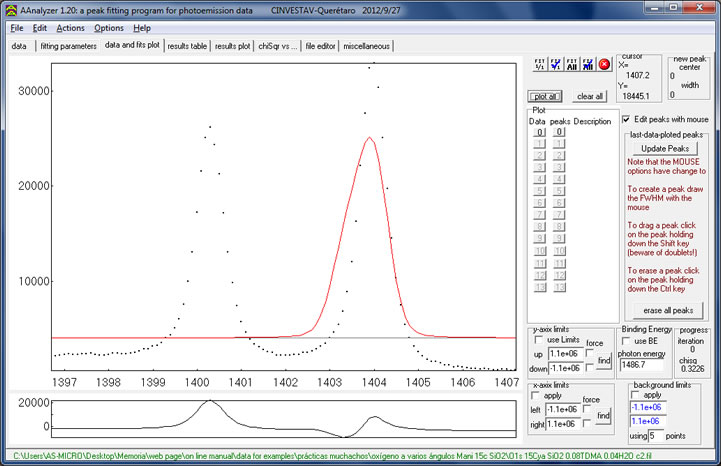Disable 'Edit peaks with mouse' checkbox

[627, 118]
